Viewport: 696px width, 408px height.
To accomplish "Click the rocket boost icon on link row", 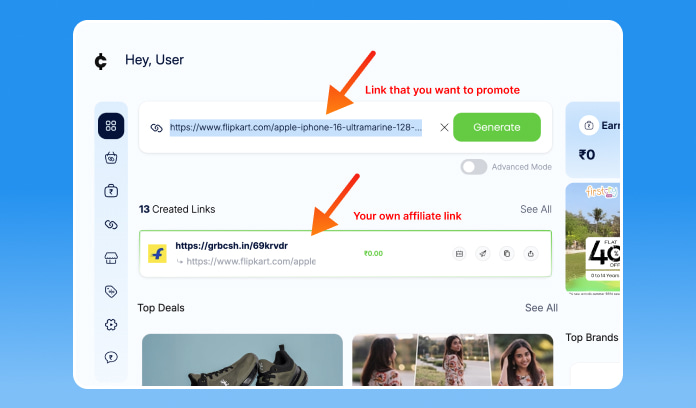I will pyautogui.click(x=482, y=254).
